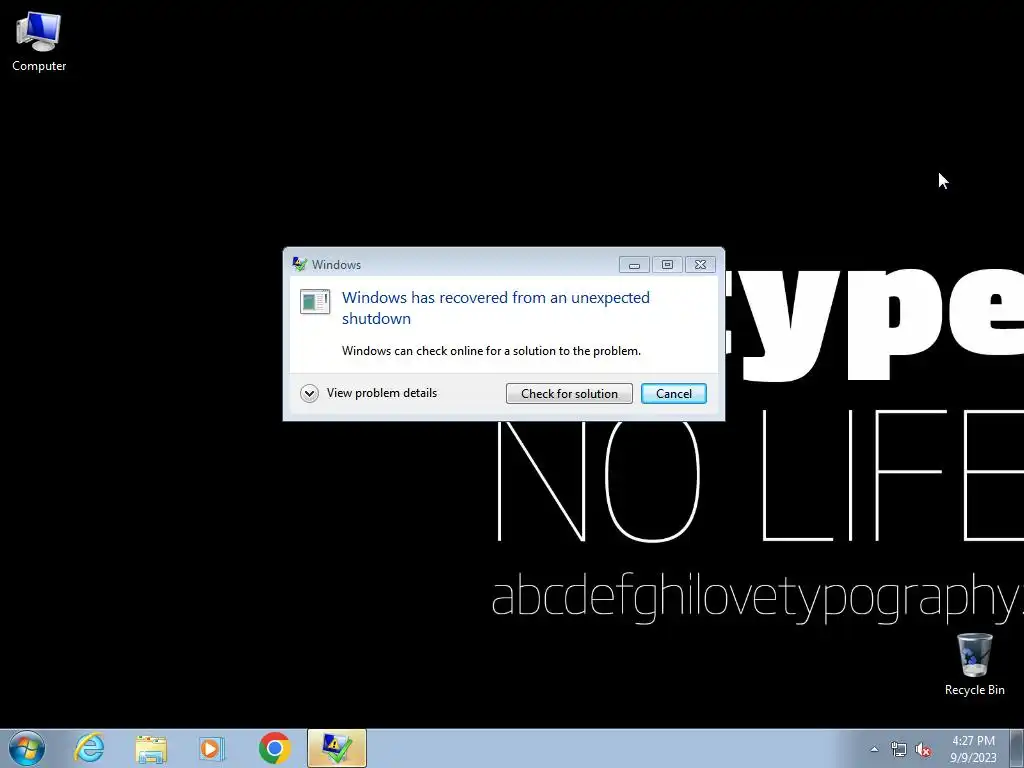Screen dimensions: 1024x768
Task: Open the network status tray icon
Action: tap(899, 749)
